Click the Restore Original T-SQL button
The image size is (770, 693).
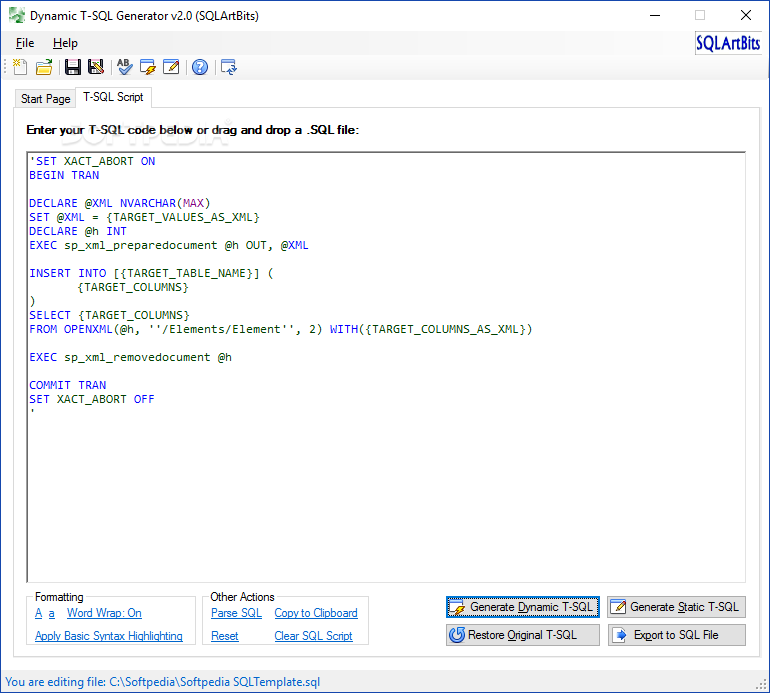[523, 635]
